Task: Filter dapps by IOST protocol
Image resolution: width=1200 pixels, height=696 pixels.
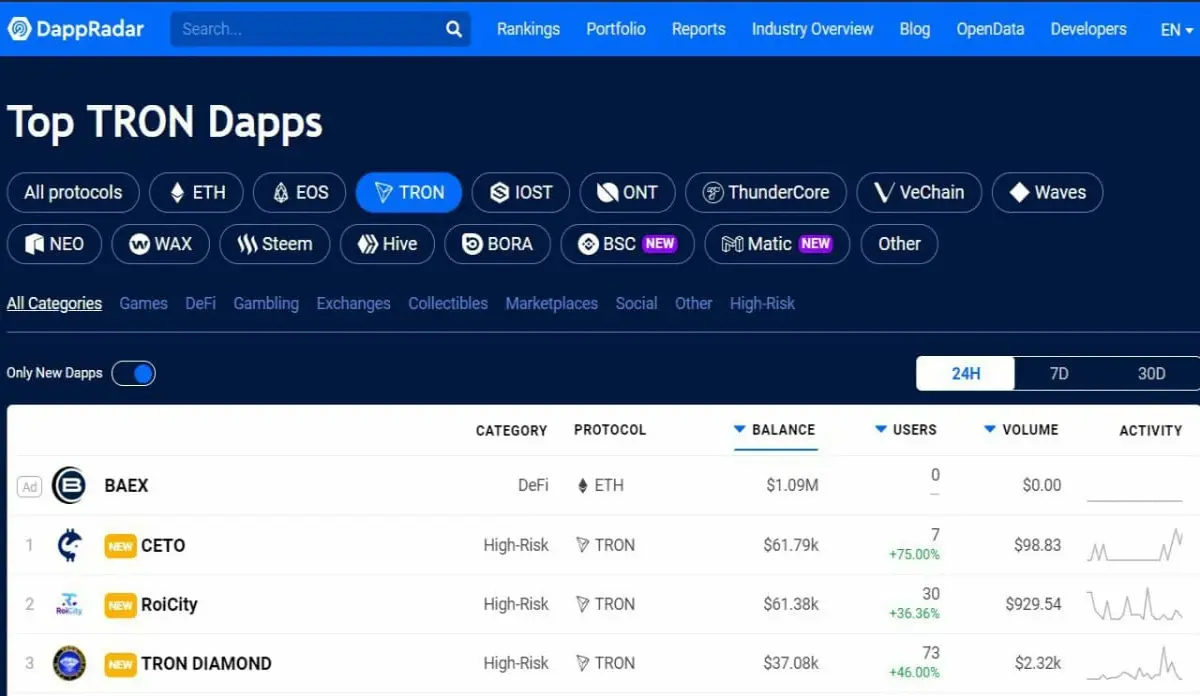Action: [521, 192]
